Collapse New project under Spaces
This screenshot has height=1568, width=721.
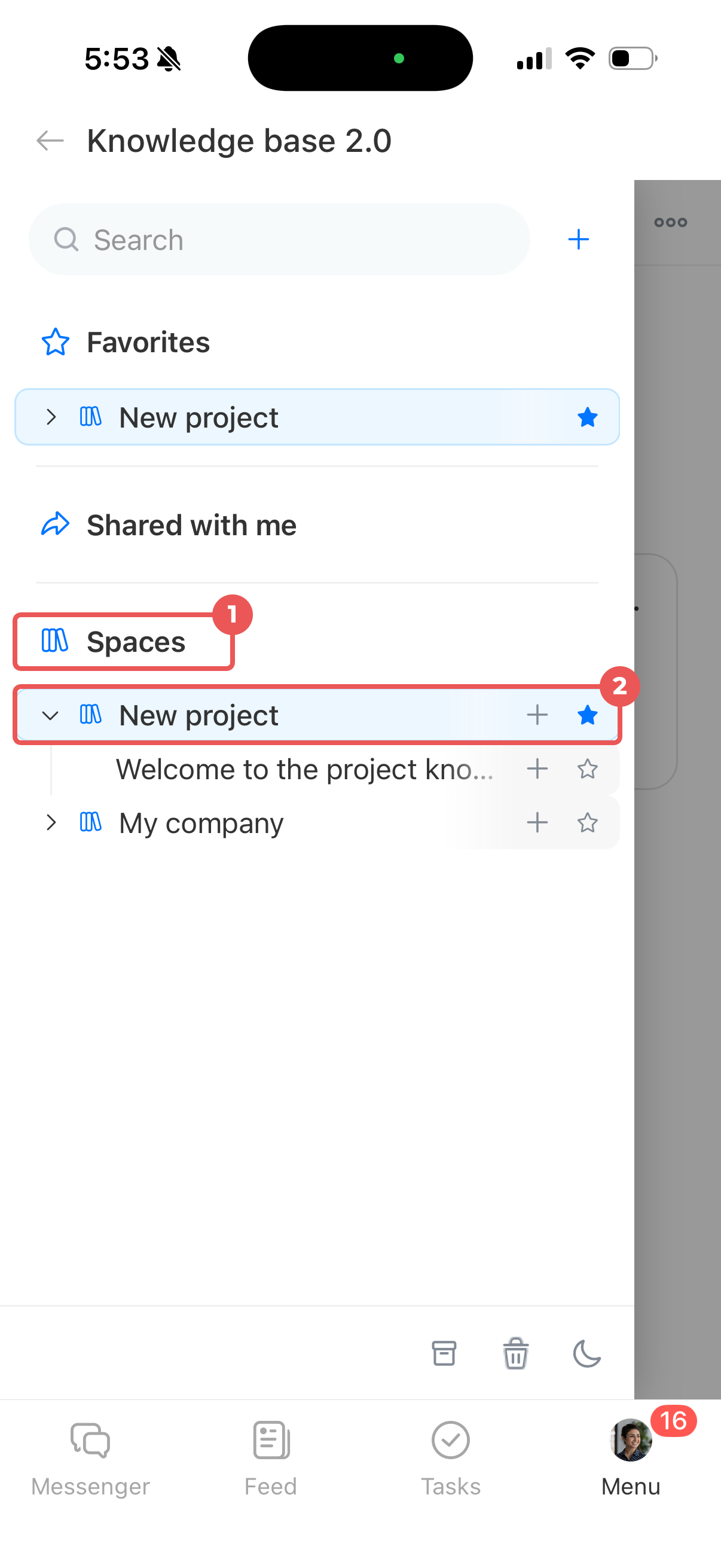click(50, 715)
